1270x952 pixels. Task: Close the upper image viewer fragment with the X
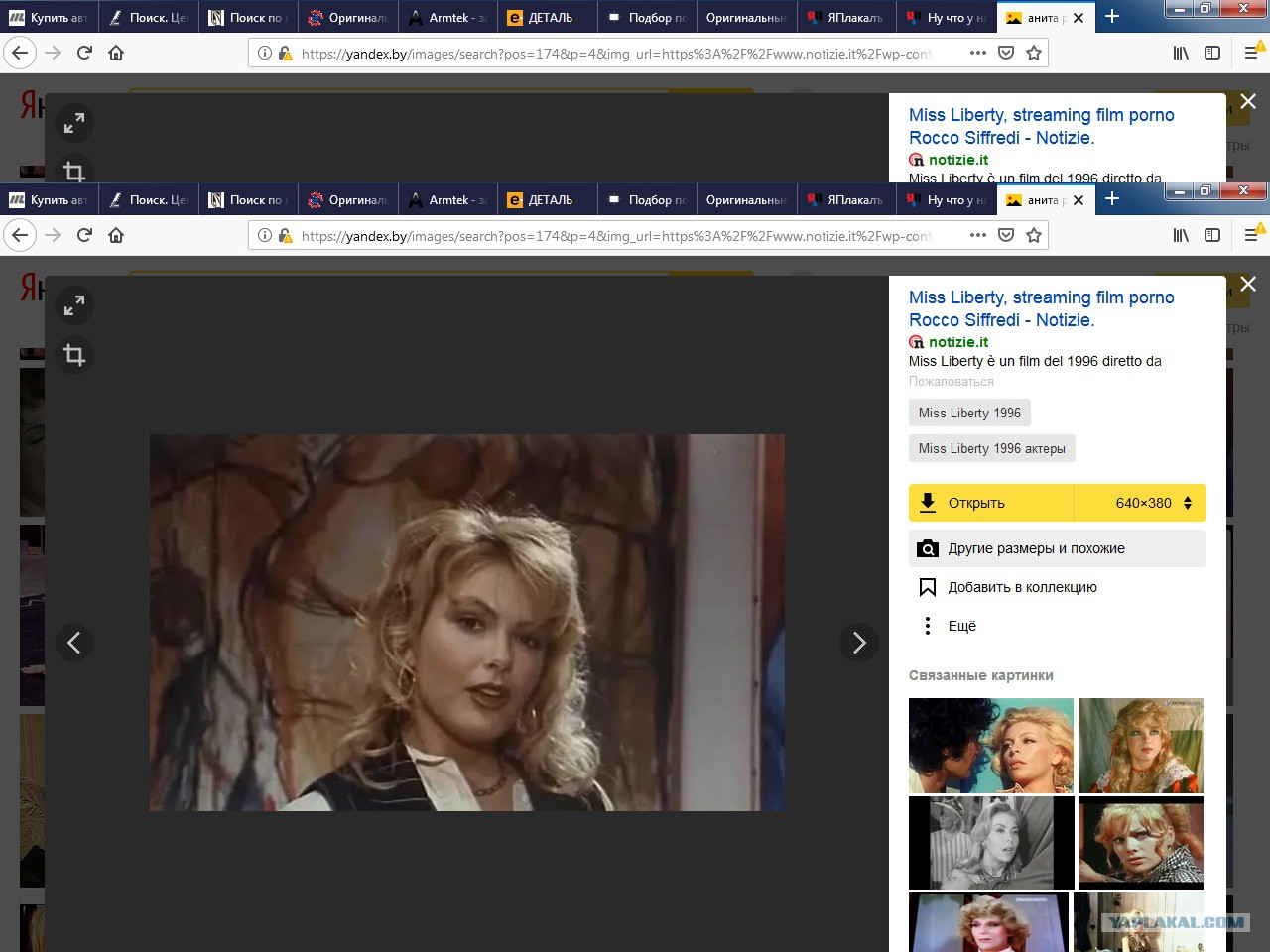[x=1248, y=101]
